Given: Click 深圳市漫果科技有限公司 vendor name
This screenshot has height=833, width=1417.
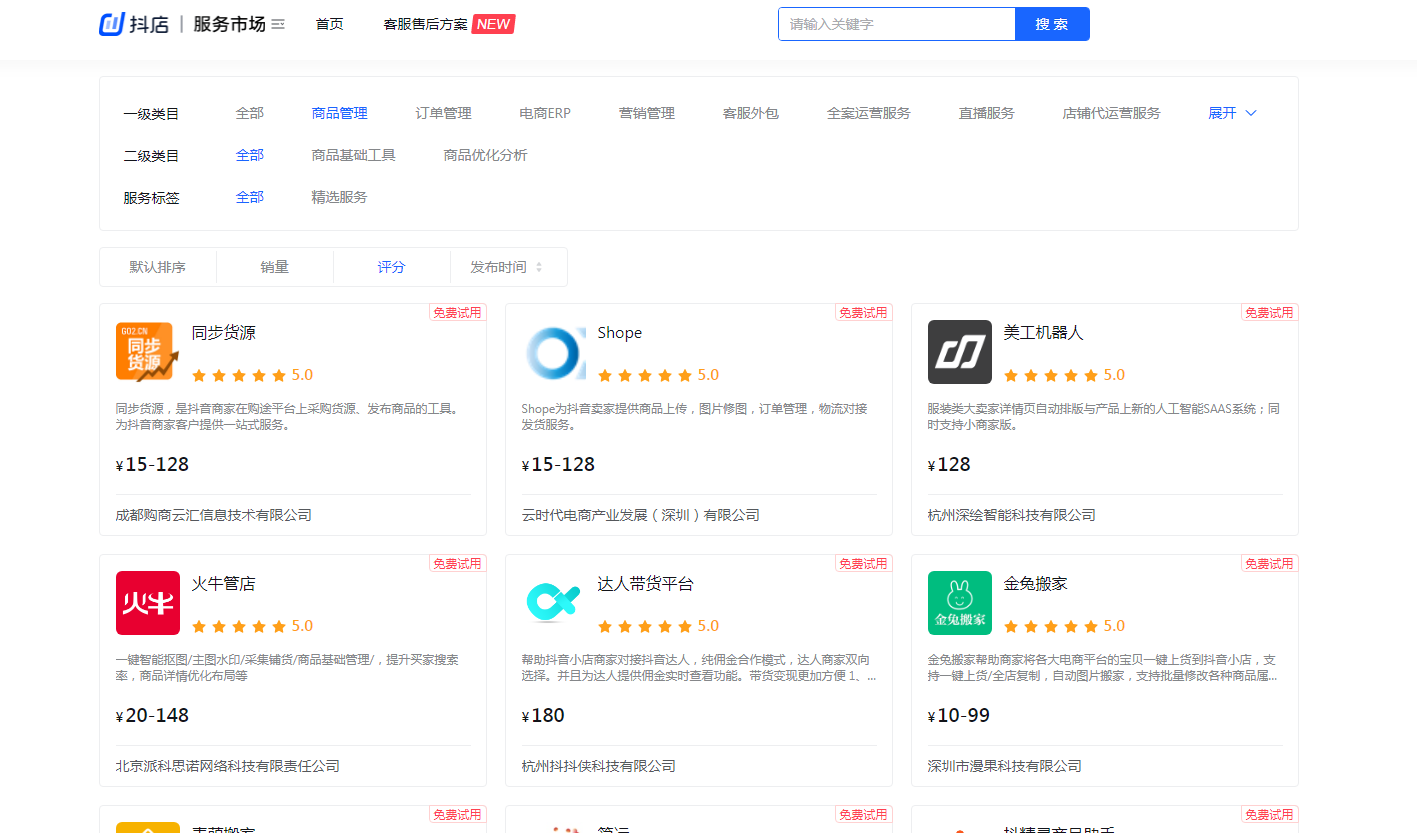Looking at the screenshot, I should click(1005, 766).
